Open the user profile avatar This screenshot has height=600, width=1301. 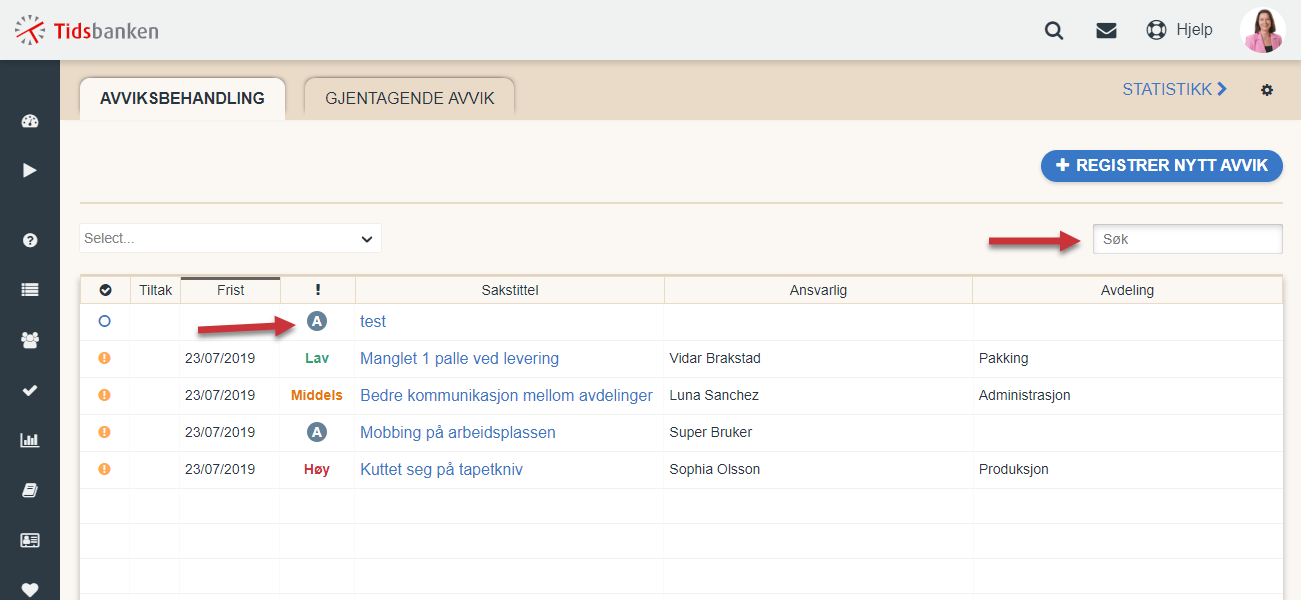coord(1262,30)
